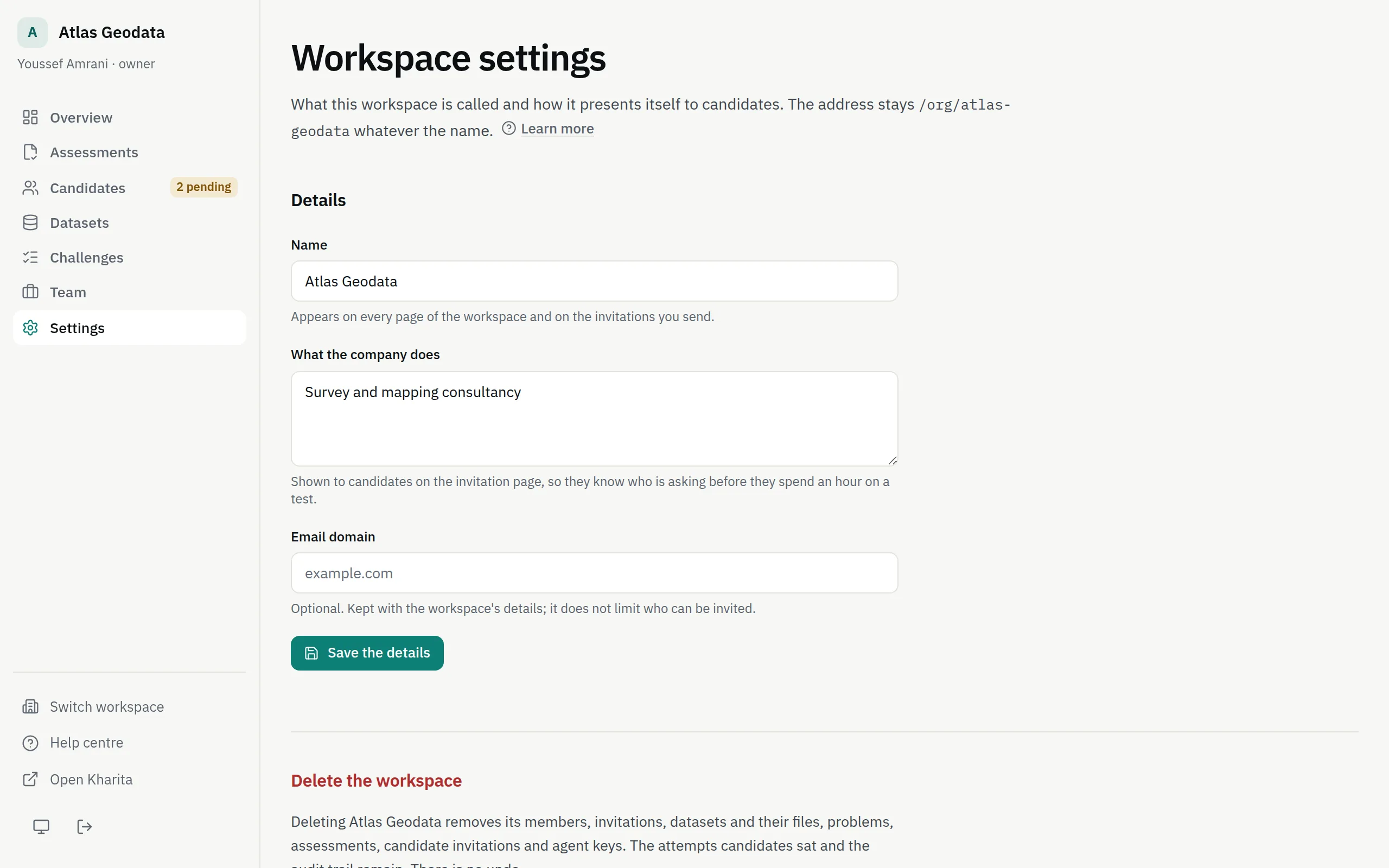Click the 'What the company does' textarea
The height and width of the screenshot is (868, 1389).
594,418
